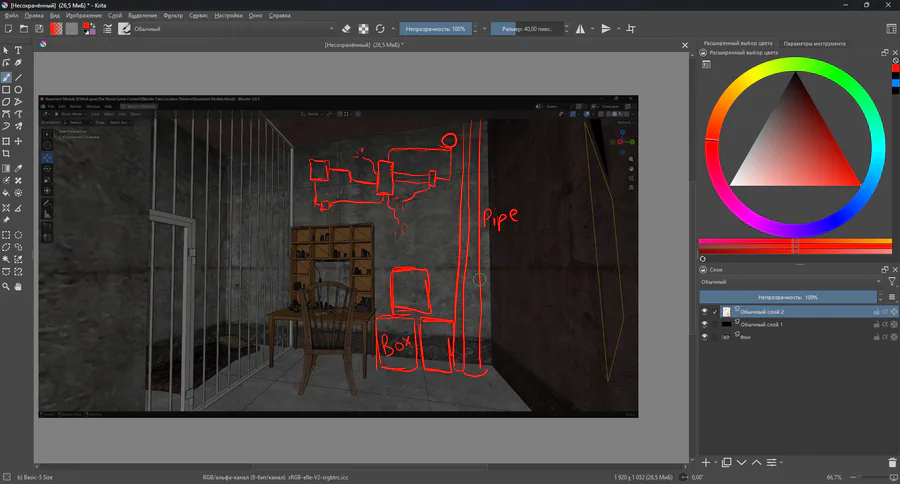Expand the arrow next to reload brush preset

(x=393, y=29)
